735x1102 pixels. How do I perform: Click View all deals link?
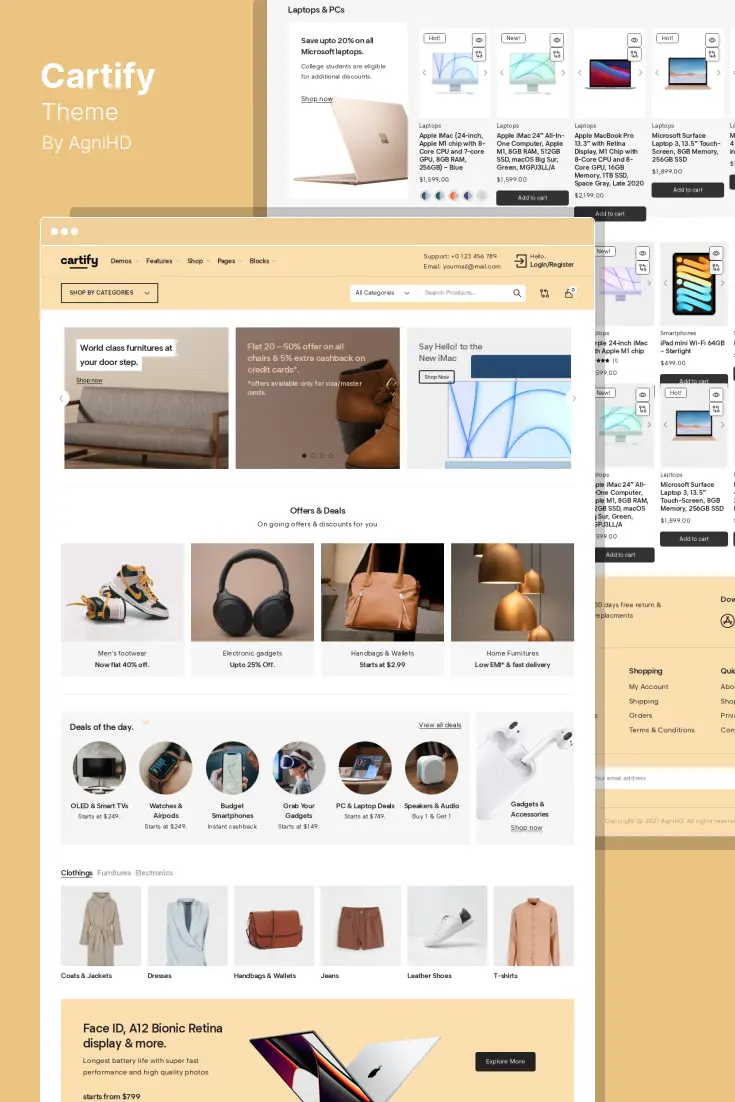click(x=440, y=725)
